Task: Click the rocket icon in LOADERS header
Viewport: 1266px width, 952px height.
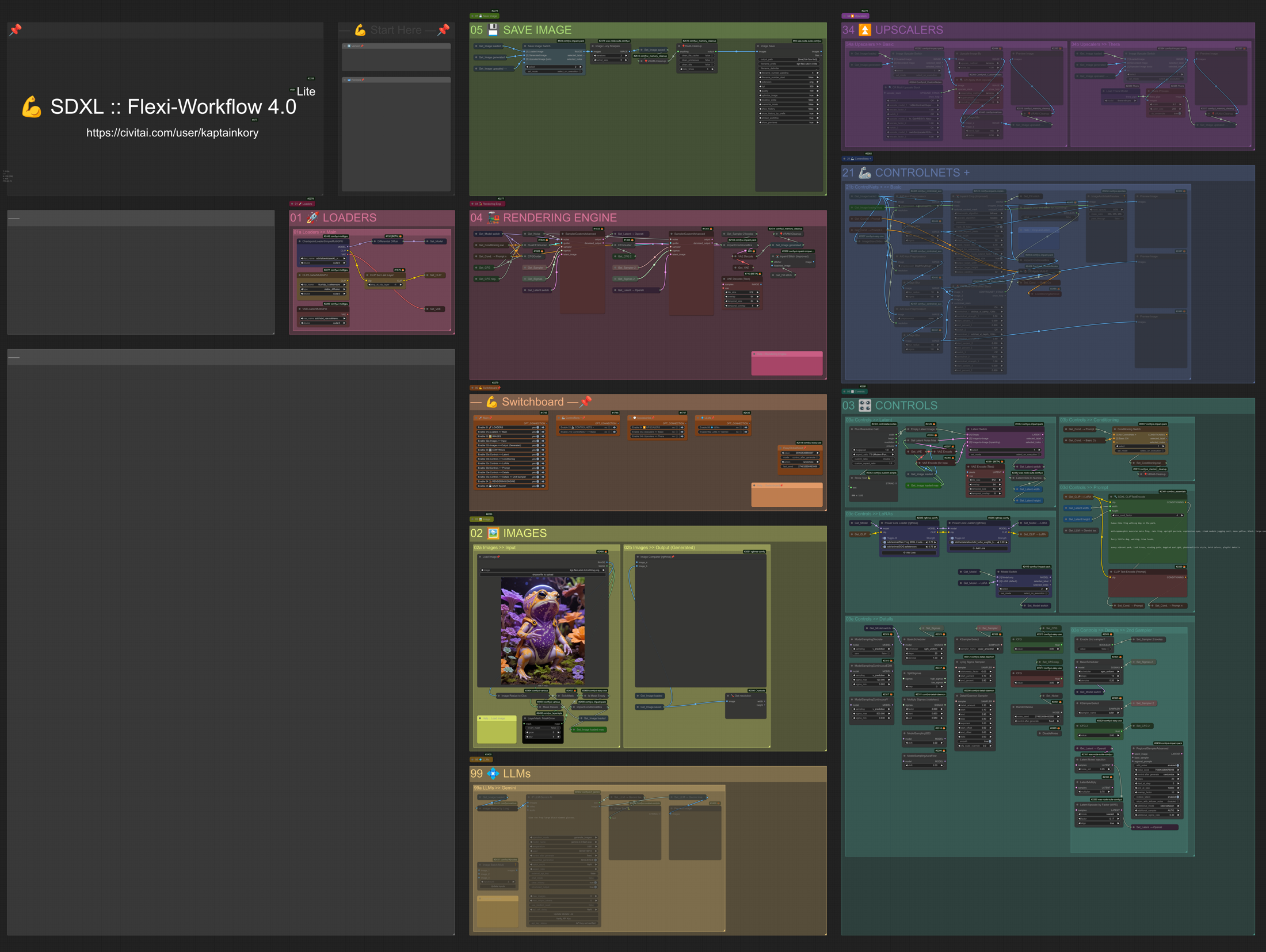Action: pyautogui.click(x=312, y=217)
